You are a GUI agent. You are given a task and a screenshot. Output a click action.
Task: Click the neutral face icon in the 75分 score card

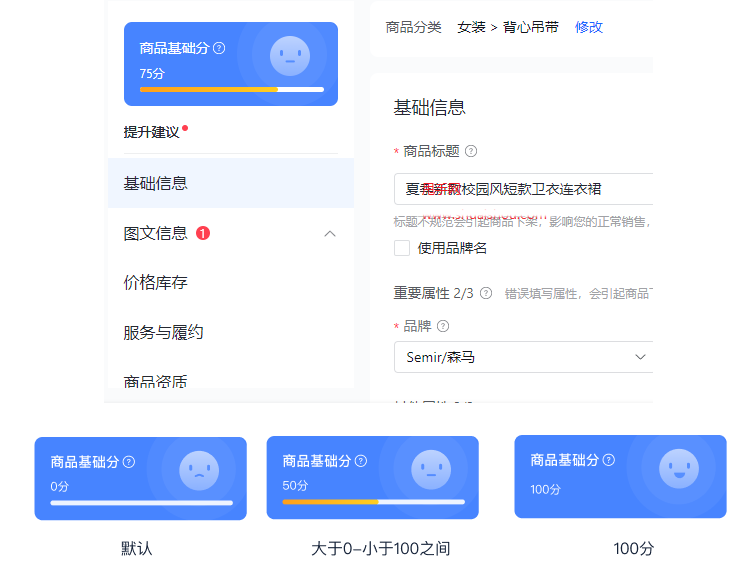pos(289,56)
